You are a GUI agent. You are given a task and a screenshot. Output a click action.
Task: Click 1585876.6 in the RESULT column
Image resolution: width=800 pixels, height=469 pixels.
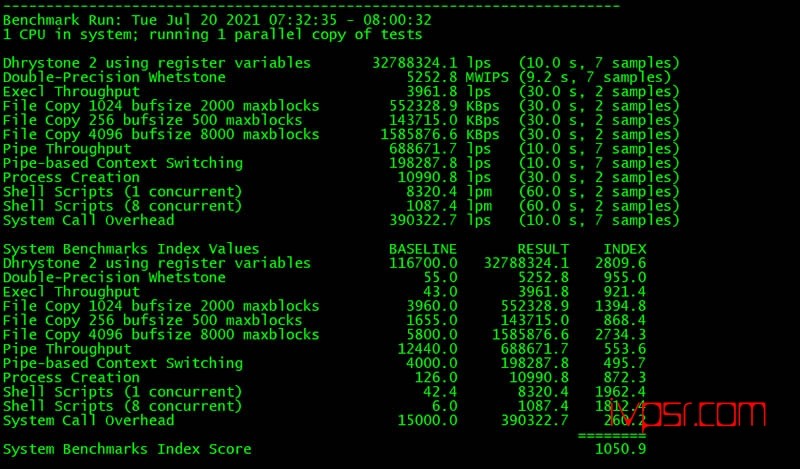(531, 335)
